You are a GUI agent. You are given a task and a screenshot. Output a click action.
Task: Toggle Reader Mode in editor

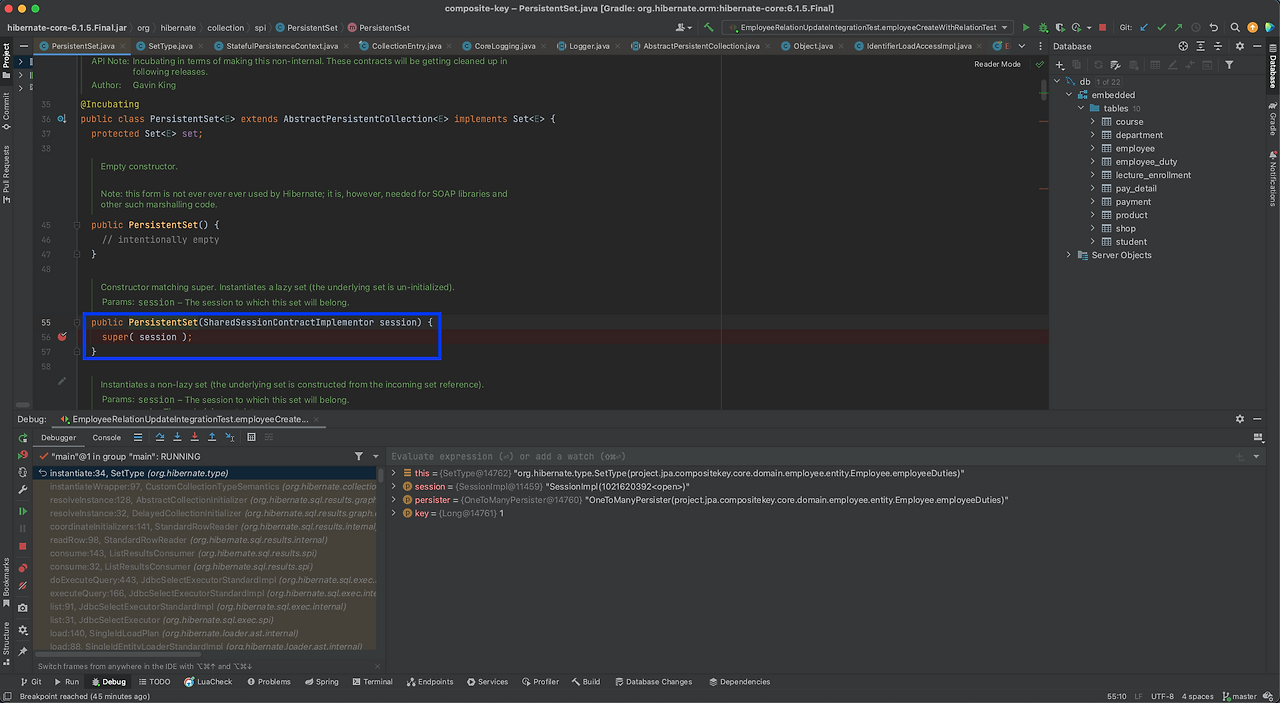coord(997,64)
